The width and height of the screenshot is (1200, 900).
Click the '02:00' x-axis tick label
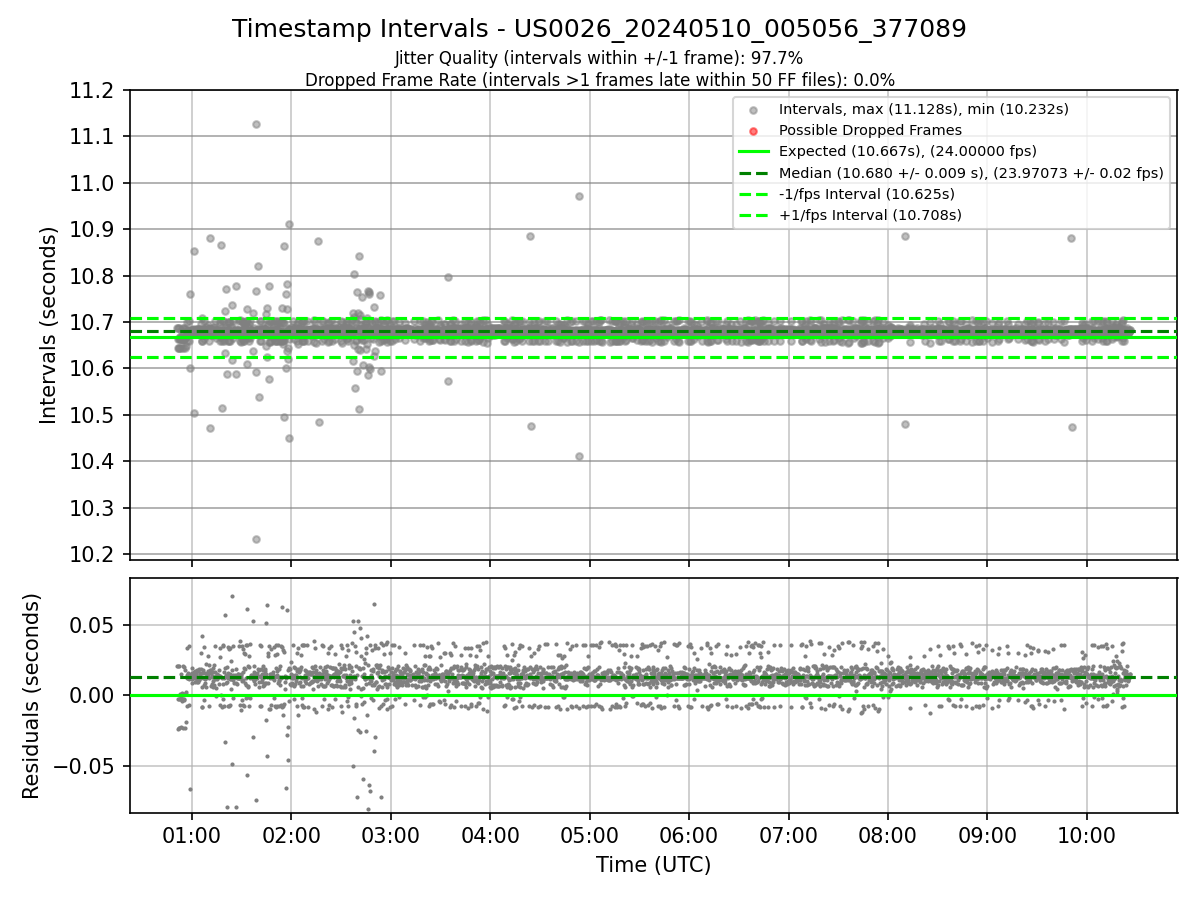point(291,836)
